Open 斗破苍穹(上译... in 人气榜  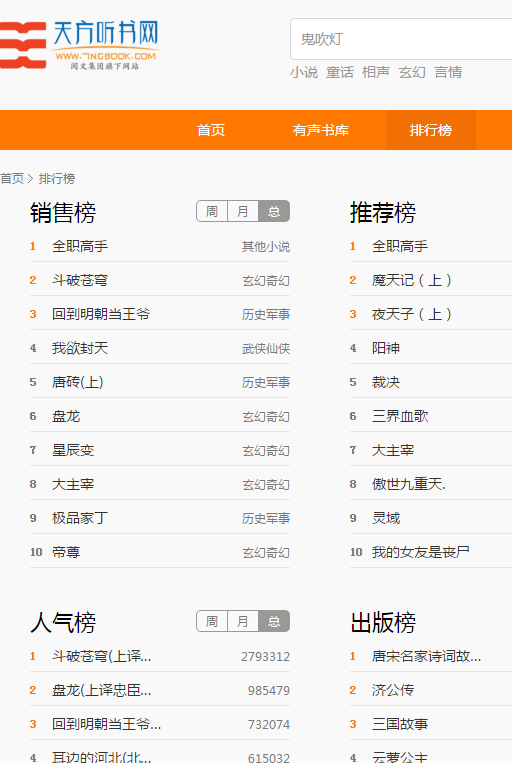102,656
